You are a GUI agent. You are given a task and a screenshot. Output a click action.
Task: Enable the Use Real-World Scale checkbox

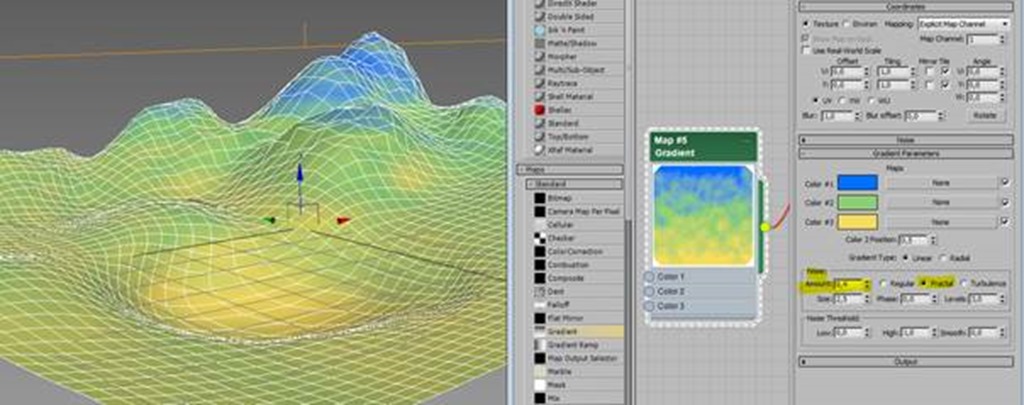(807, 50)
